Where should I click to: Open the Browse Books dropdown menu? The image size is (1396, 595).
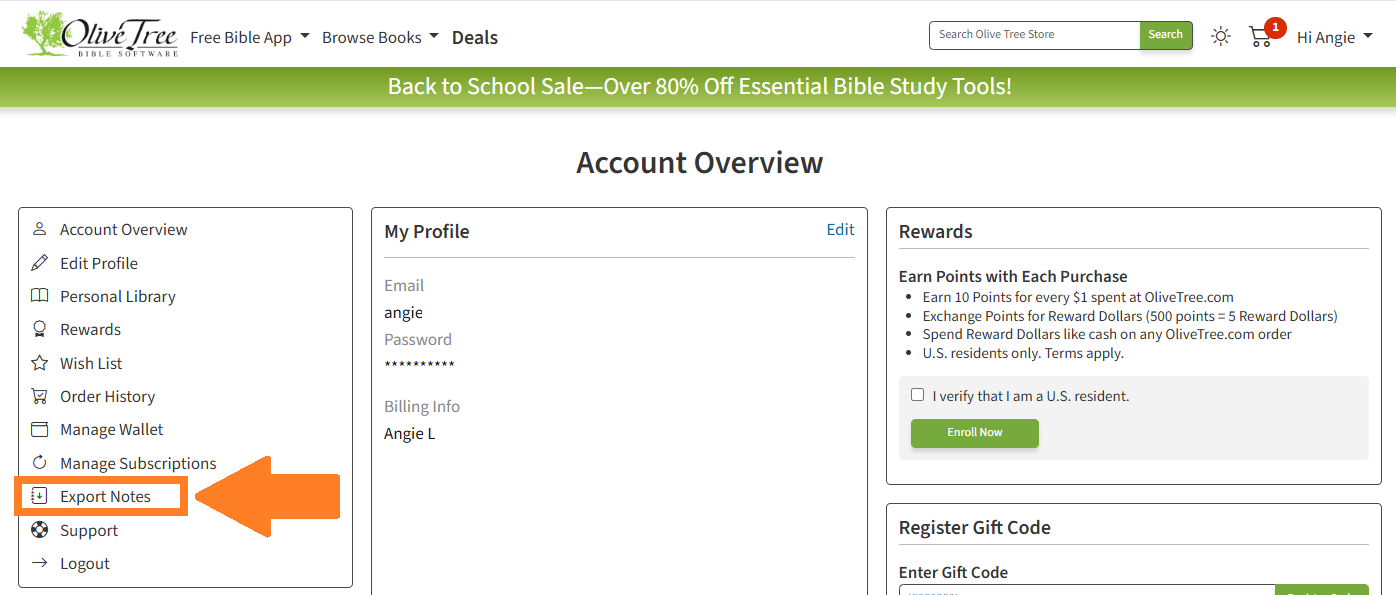[x=380, y=37]
